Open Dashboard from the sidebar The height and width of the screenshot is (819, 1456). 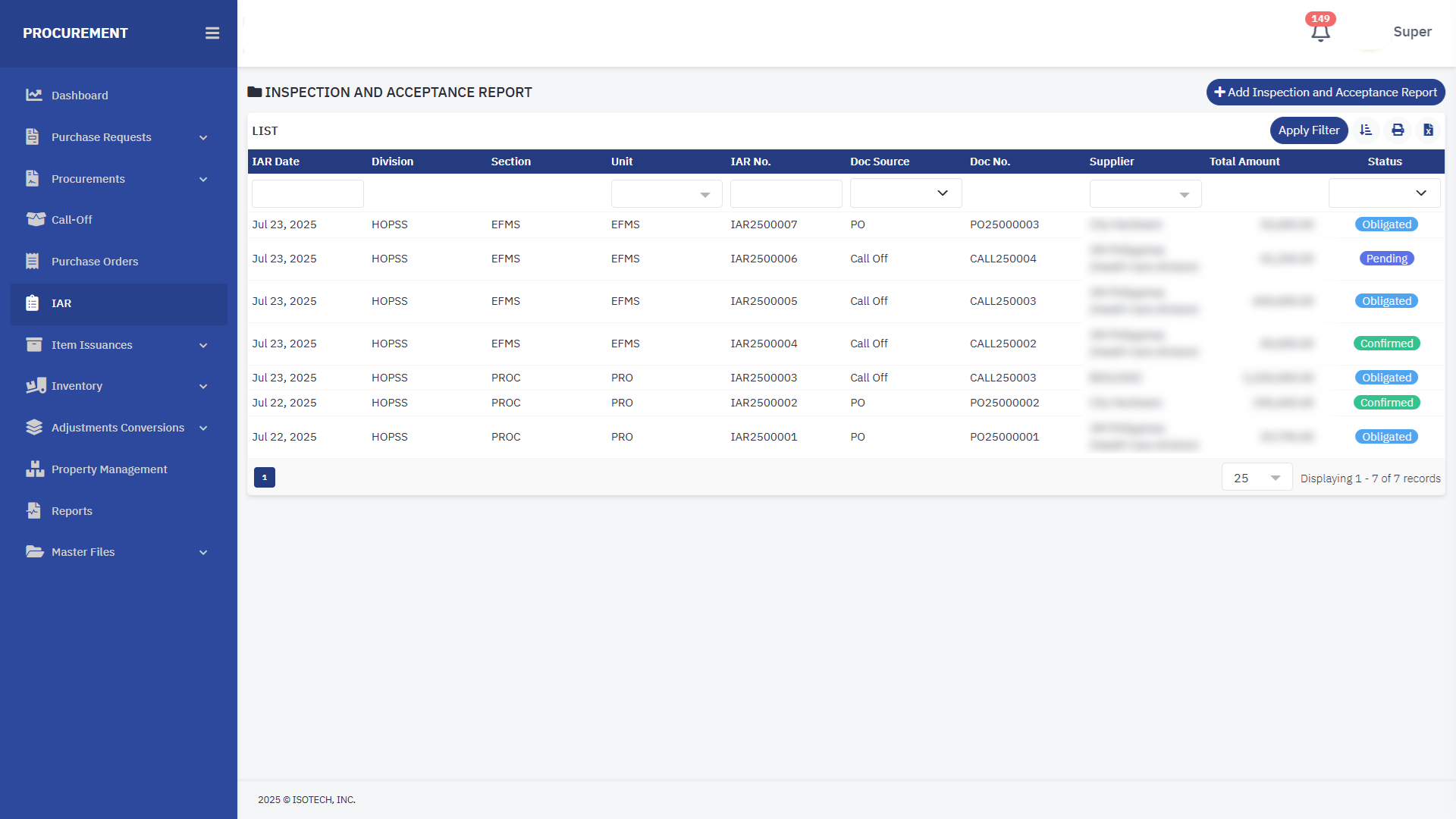coord(80,96)
